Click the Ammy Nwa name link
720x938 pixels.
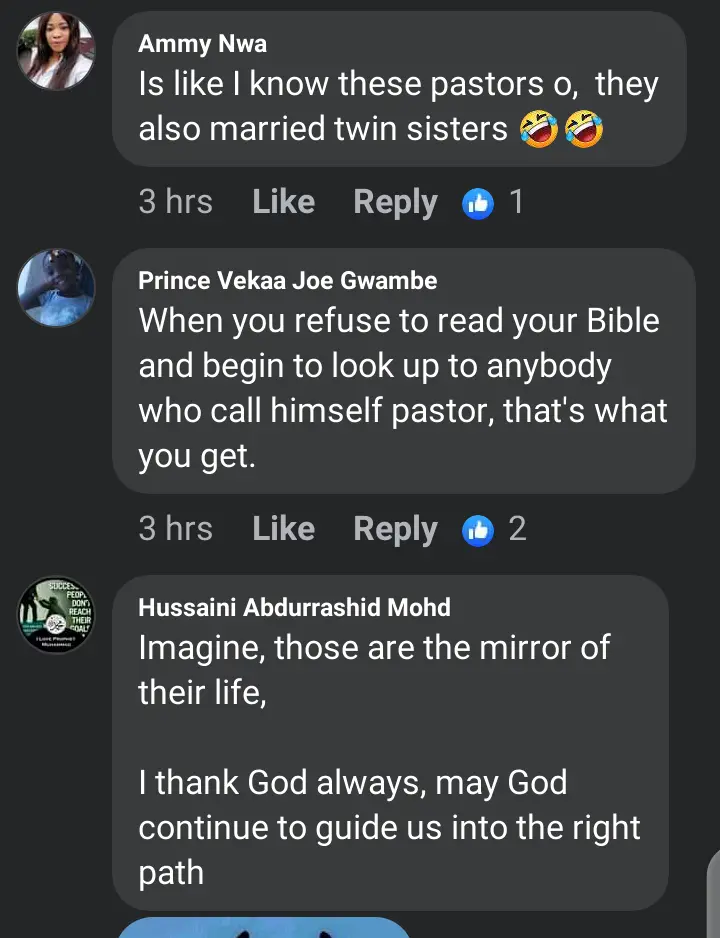[203, 43]
